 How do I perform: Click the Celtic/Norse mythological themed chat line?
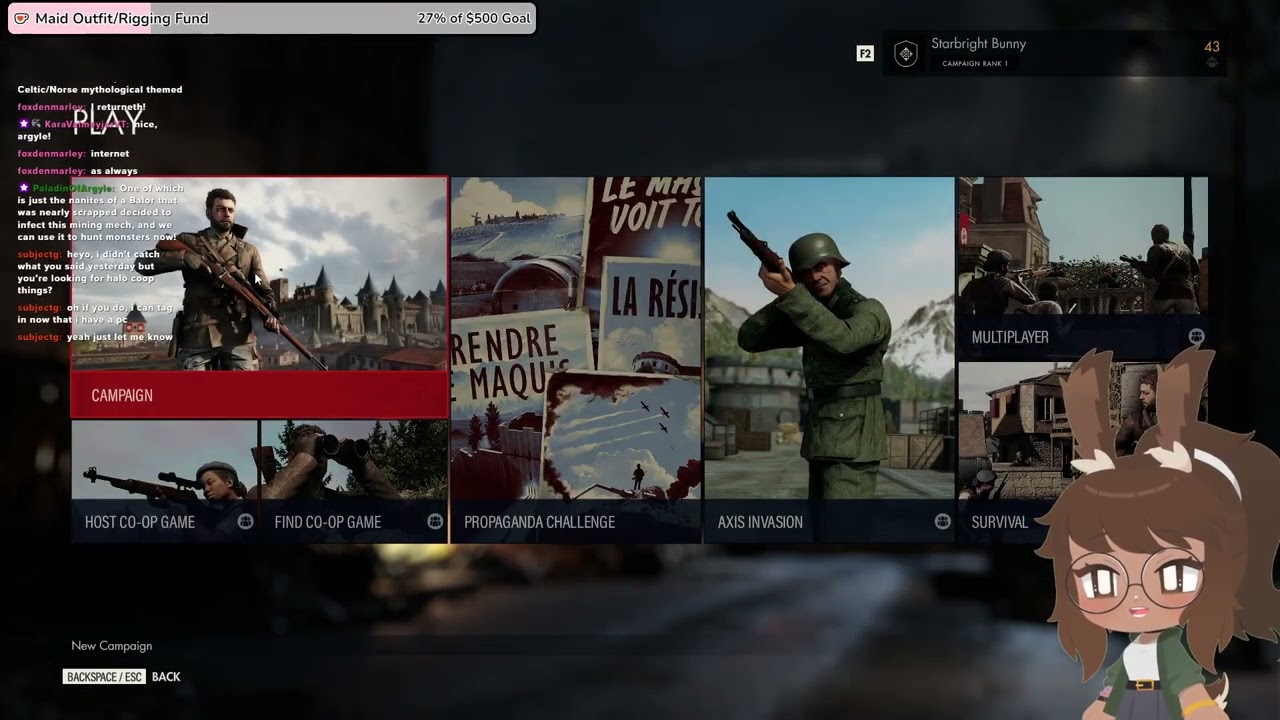(100, 89)
